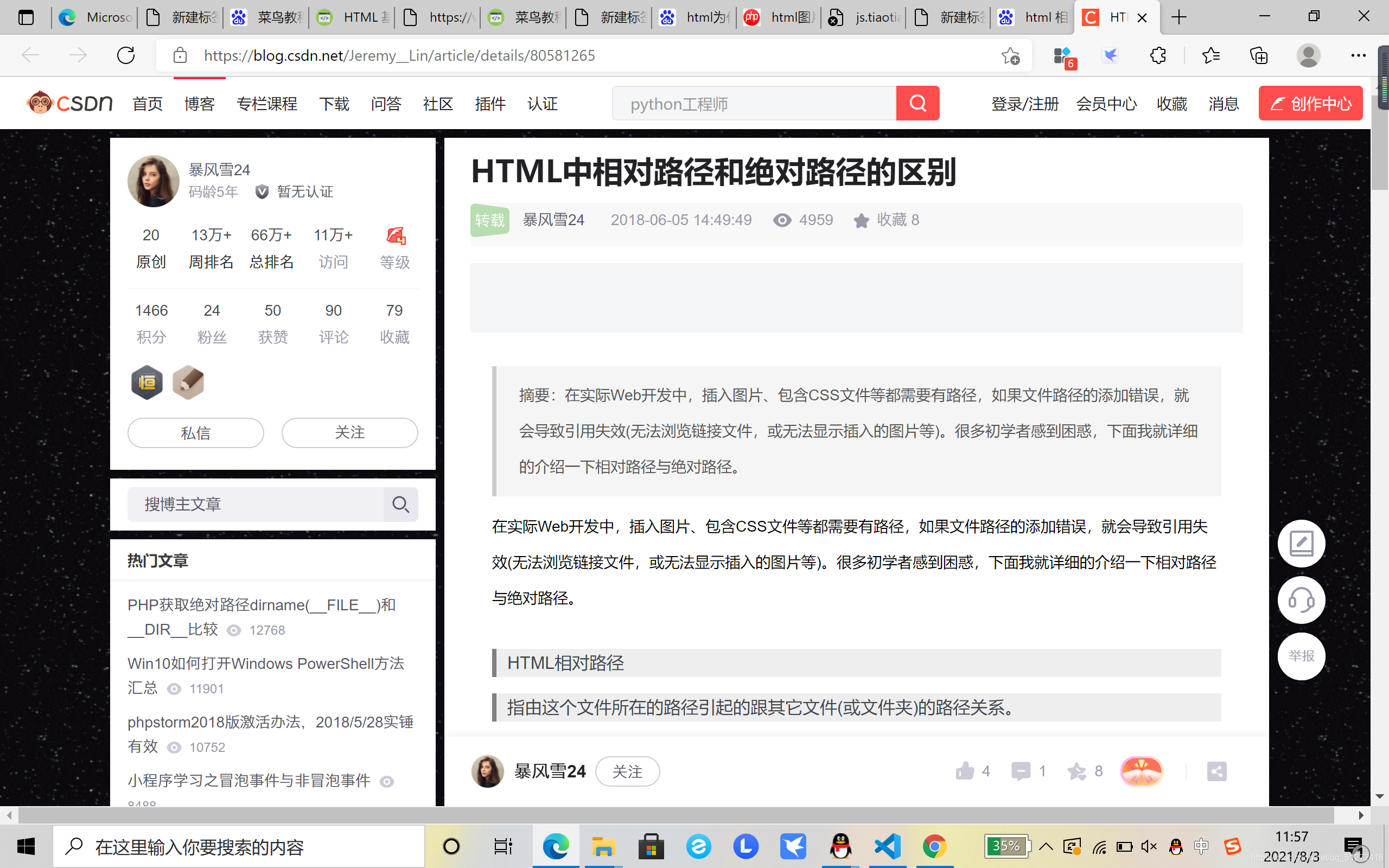Click the browser profile avatar

click(x=1308, y=56)
